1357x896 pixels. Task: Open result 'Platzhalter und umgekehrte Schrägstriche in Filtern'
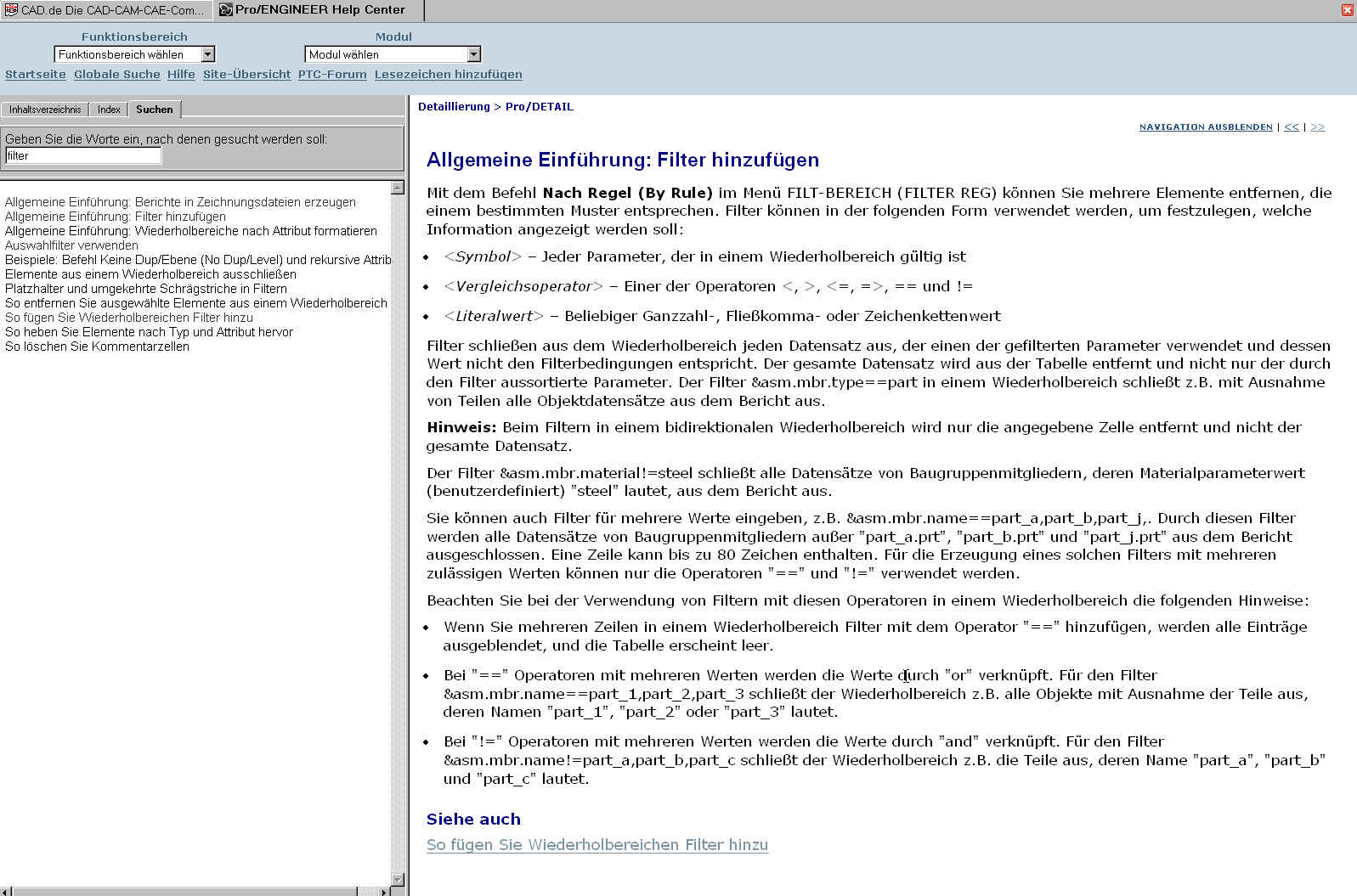point(146,289)
